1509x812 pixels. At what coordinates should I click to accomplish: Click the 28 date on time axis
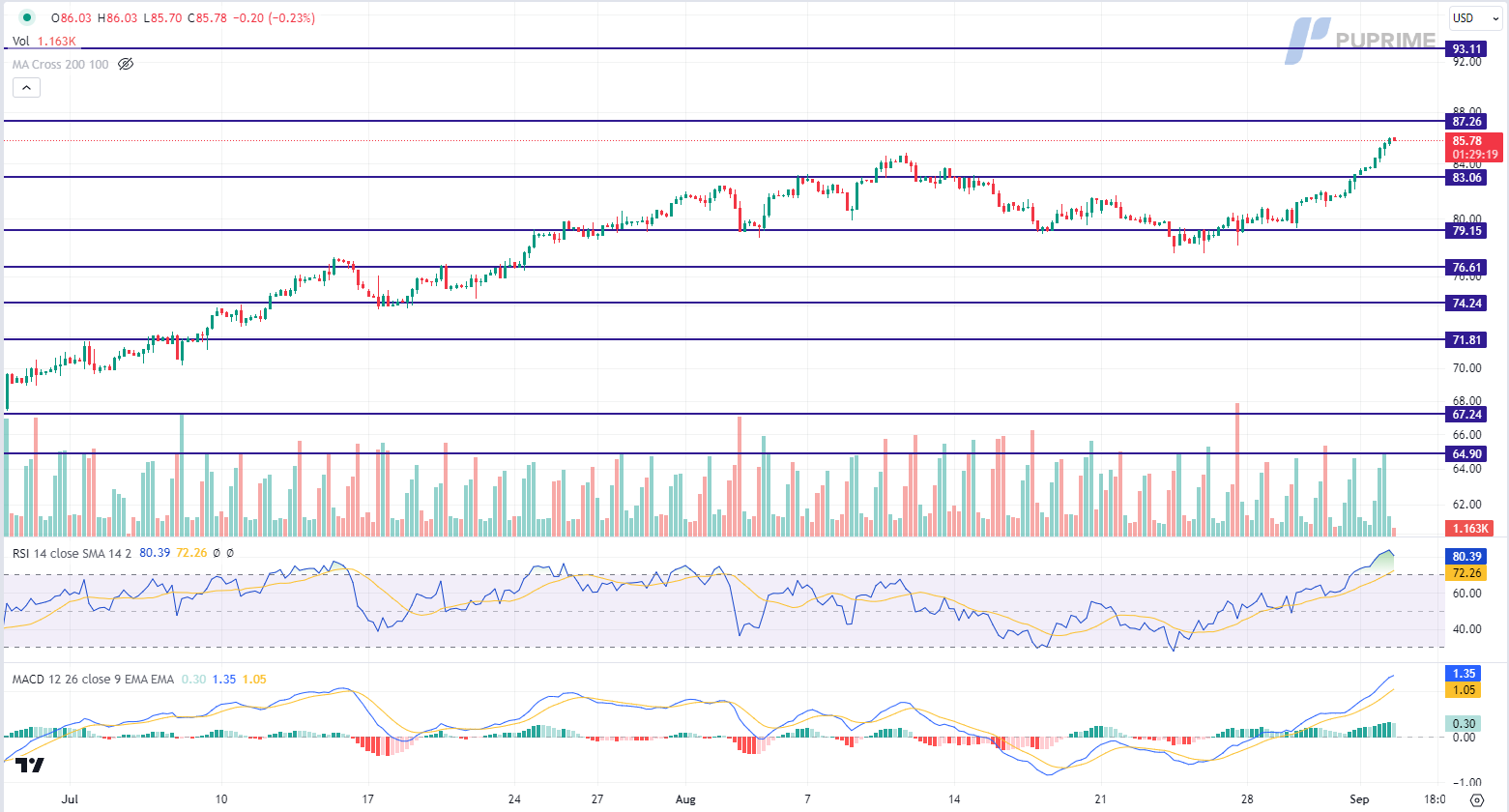tap(1247, 799)
